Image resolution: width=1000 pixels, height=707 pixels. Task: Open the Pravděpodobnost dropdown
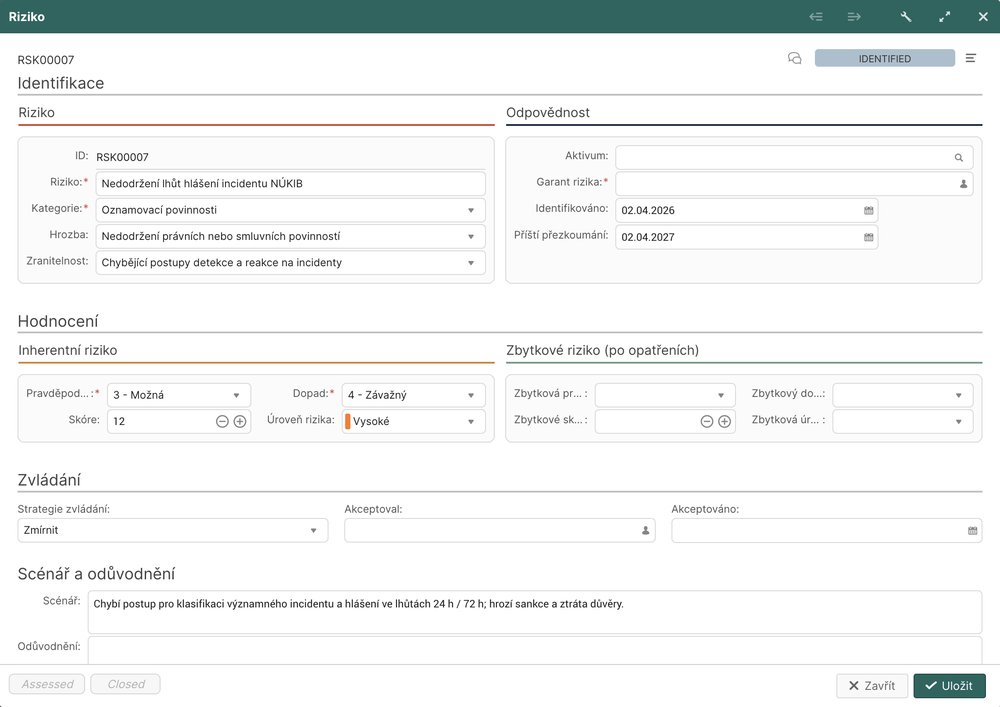pos(236,395)
